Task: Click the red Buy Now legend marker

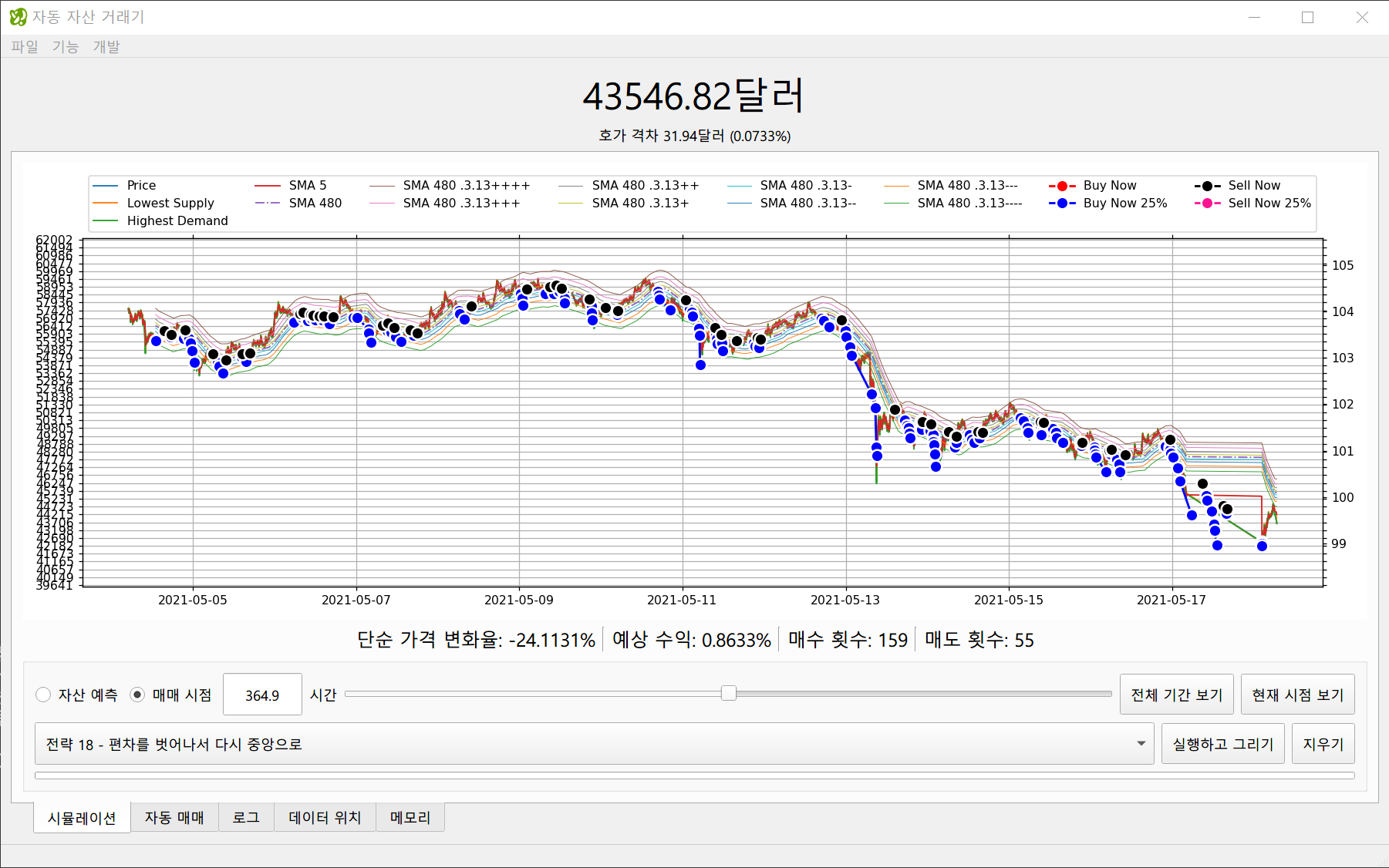Action: [1062, 186]
